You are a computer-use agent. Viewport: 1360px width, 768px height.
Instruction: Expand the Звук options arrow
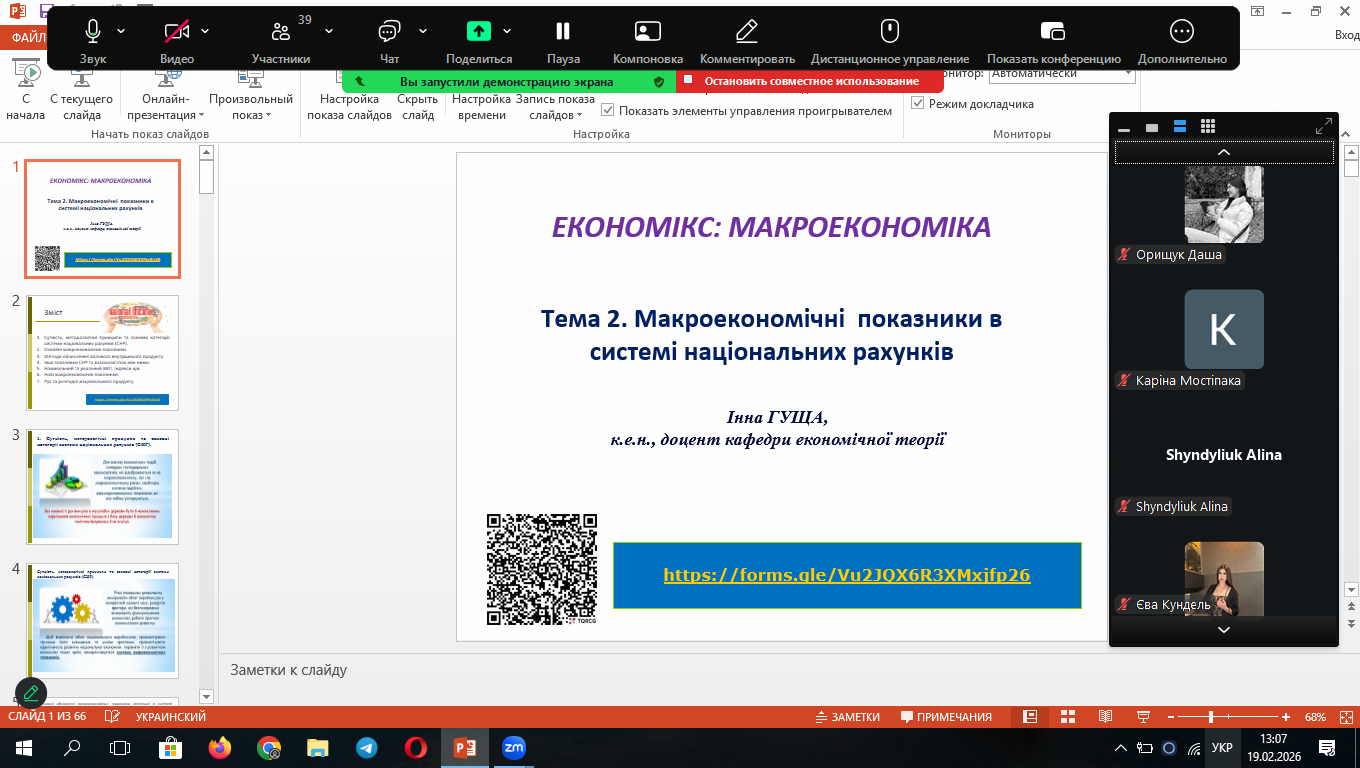(x=121, y=31)
